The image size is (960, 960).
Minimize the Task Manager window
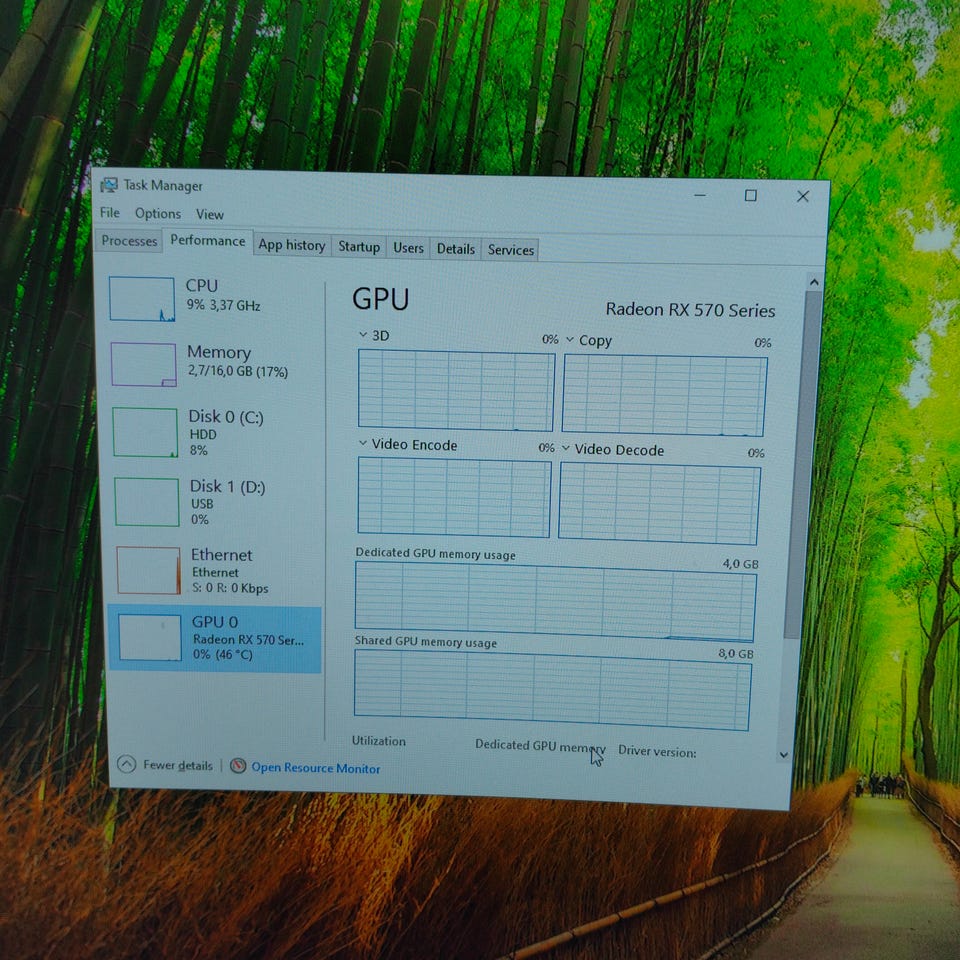(700, 195)
